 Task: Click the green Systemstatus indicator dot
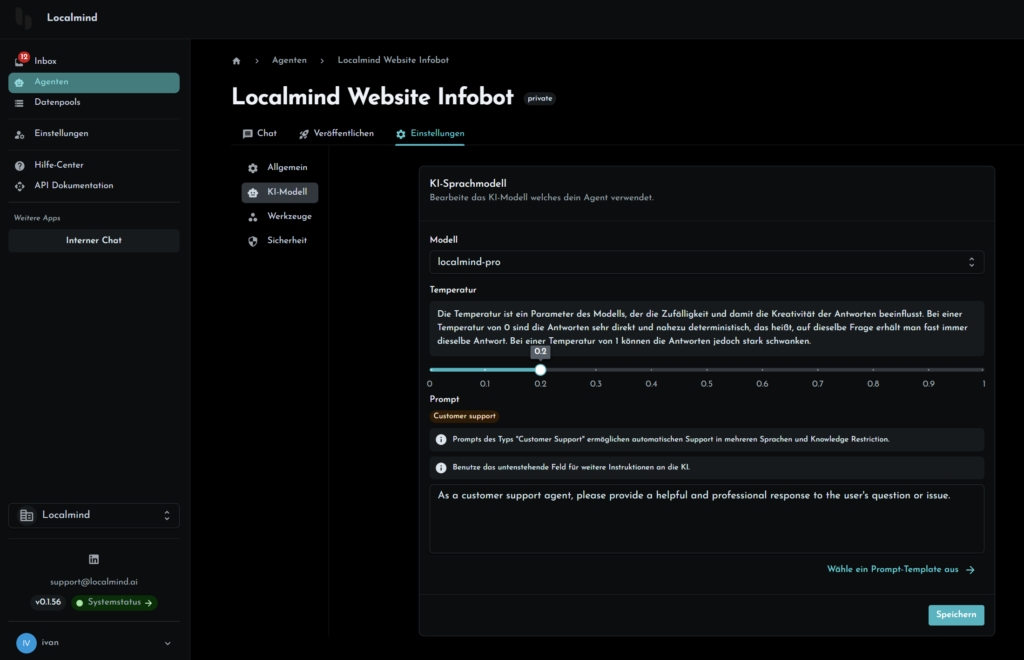pyautogui.click(x=80, y=603)
